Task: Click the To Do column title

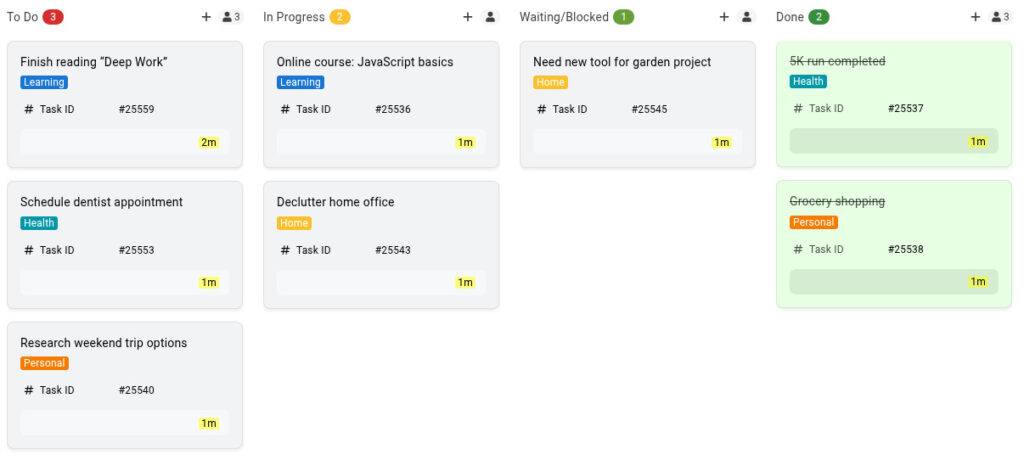Action: tap(23, 17)
